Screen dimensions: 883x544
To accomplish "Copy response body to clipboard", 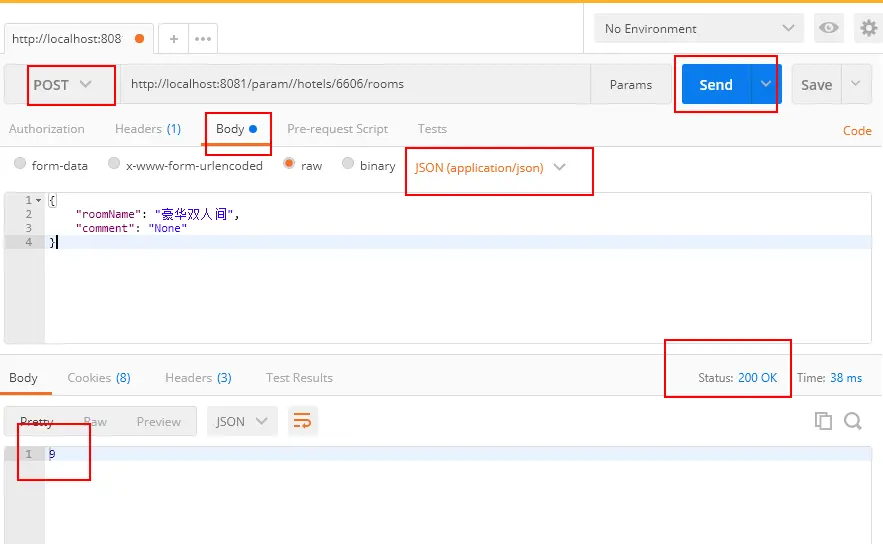I will click(823, 421).
